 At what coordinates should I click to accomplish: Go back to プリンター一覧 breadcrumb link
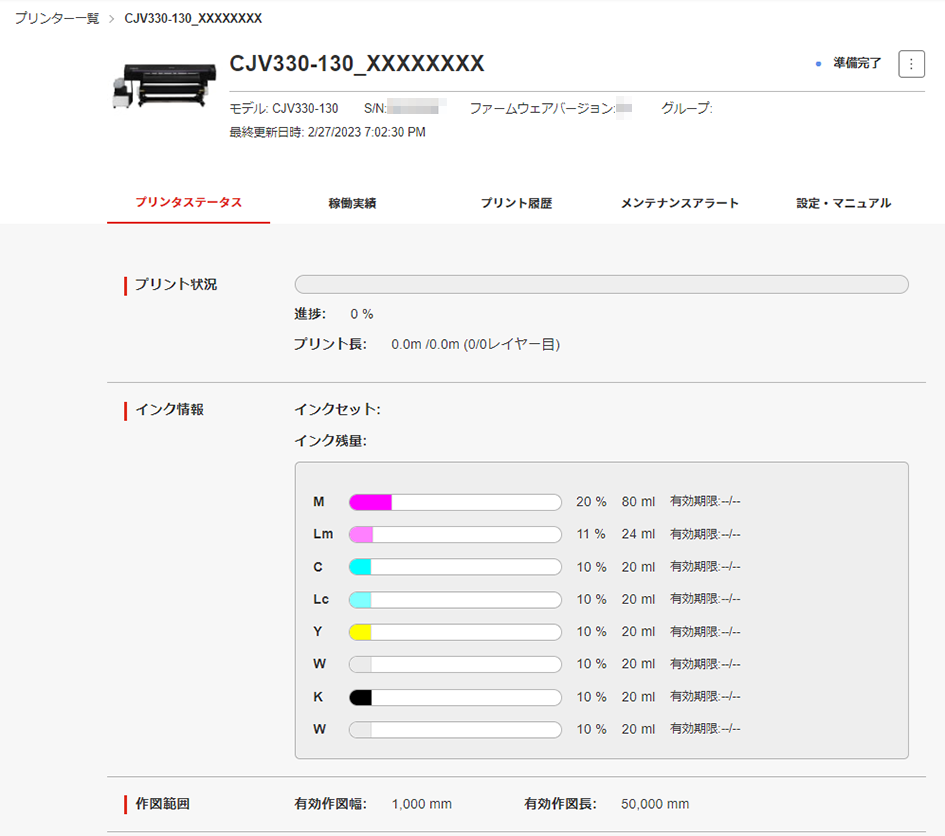tap(56, 19)
